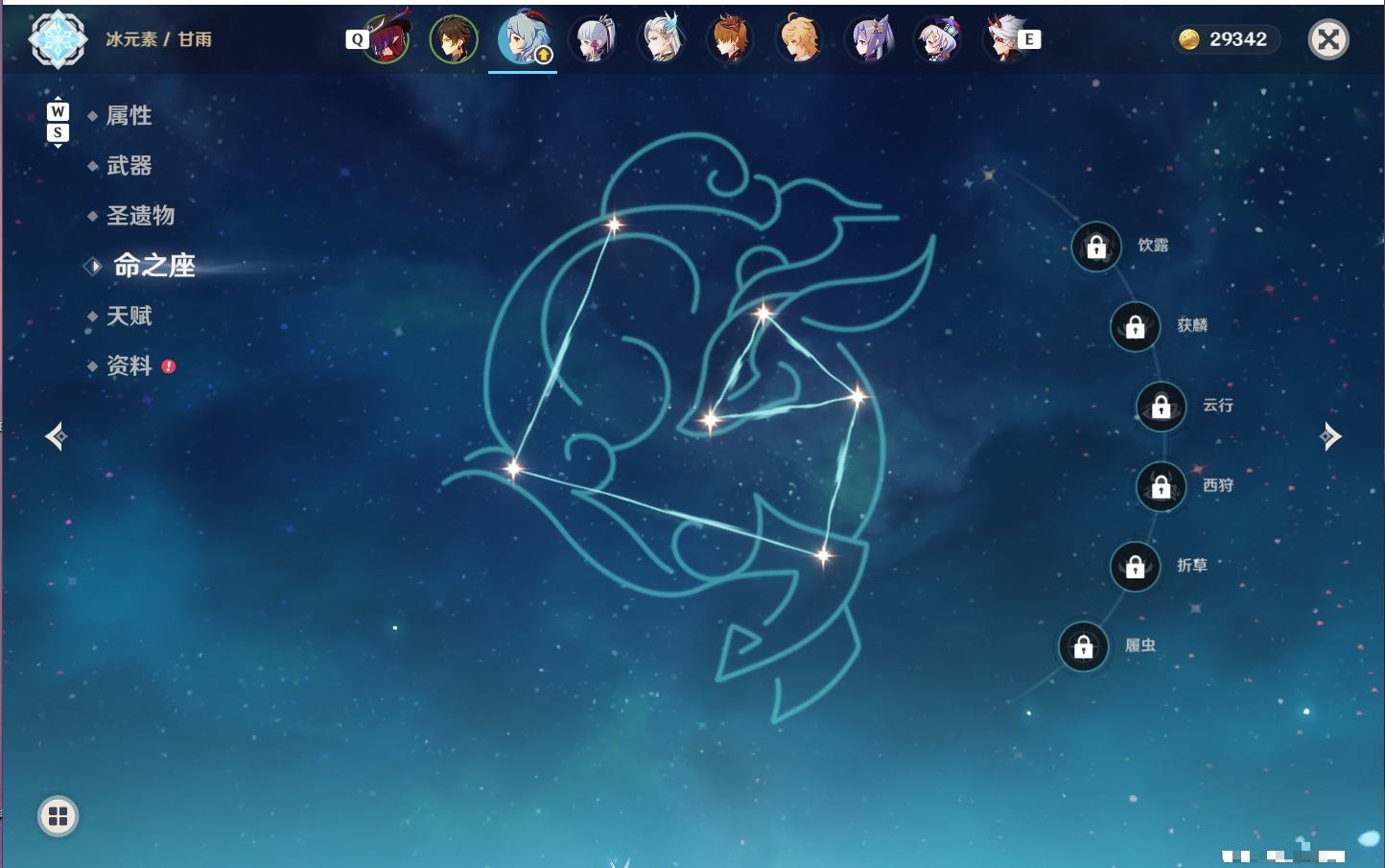The width and height of the screenshot is (1385, 868).
Task: Click the 云行 constellation label
Action: pos(1218,406)
